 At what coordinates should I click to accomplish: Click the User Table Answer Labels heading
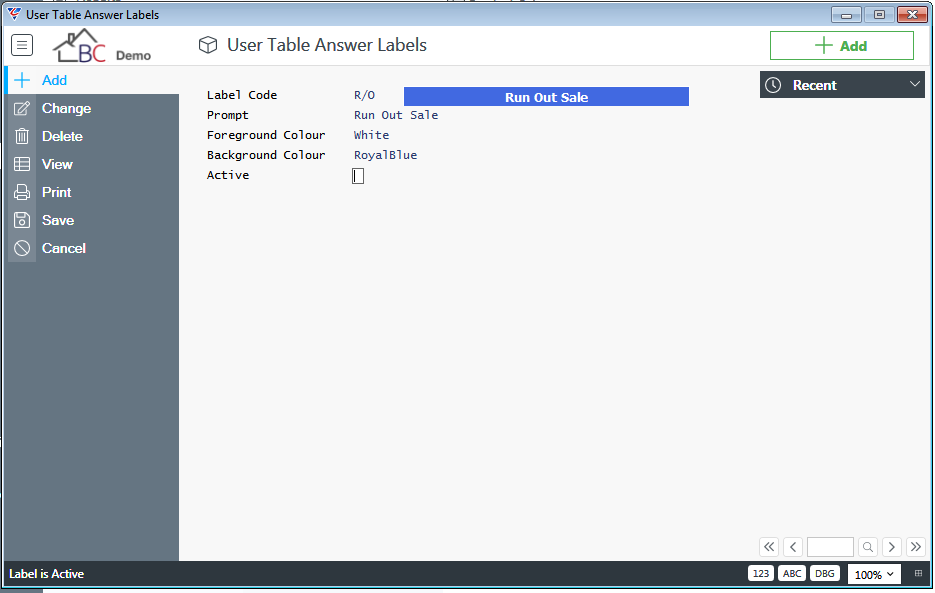click(x=327, y=45)
